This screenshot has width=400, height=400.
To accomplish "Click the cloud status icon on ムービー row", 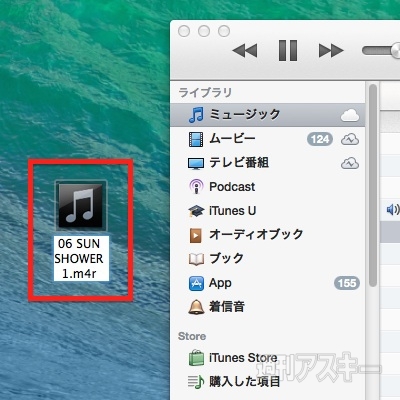I will [x=350, y=139].
